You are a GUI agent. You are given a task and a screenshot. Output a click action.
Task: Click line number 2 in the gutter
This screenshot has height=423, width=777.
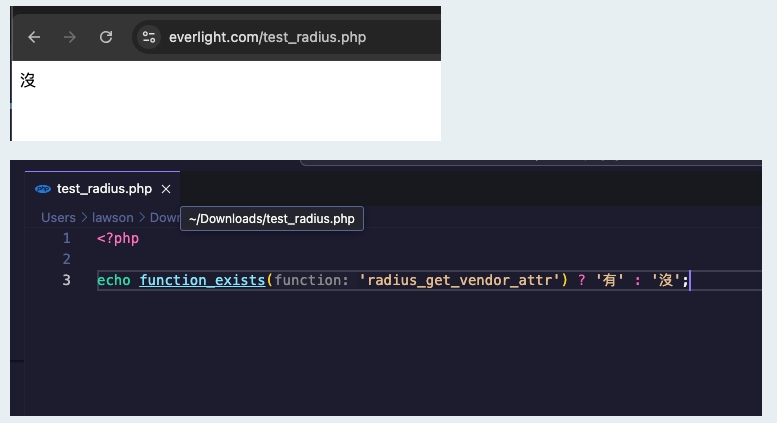[67, 259]
